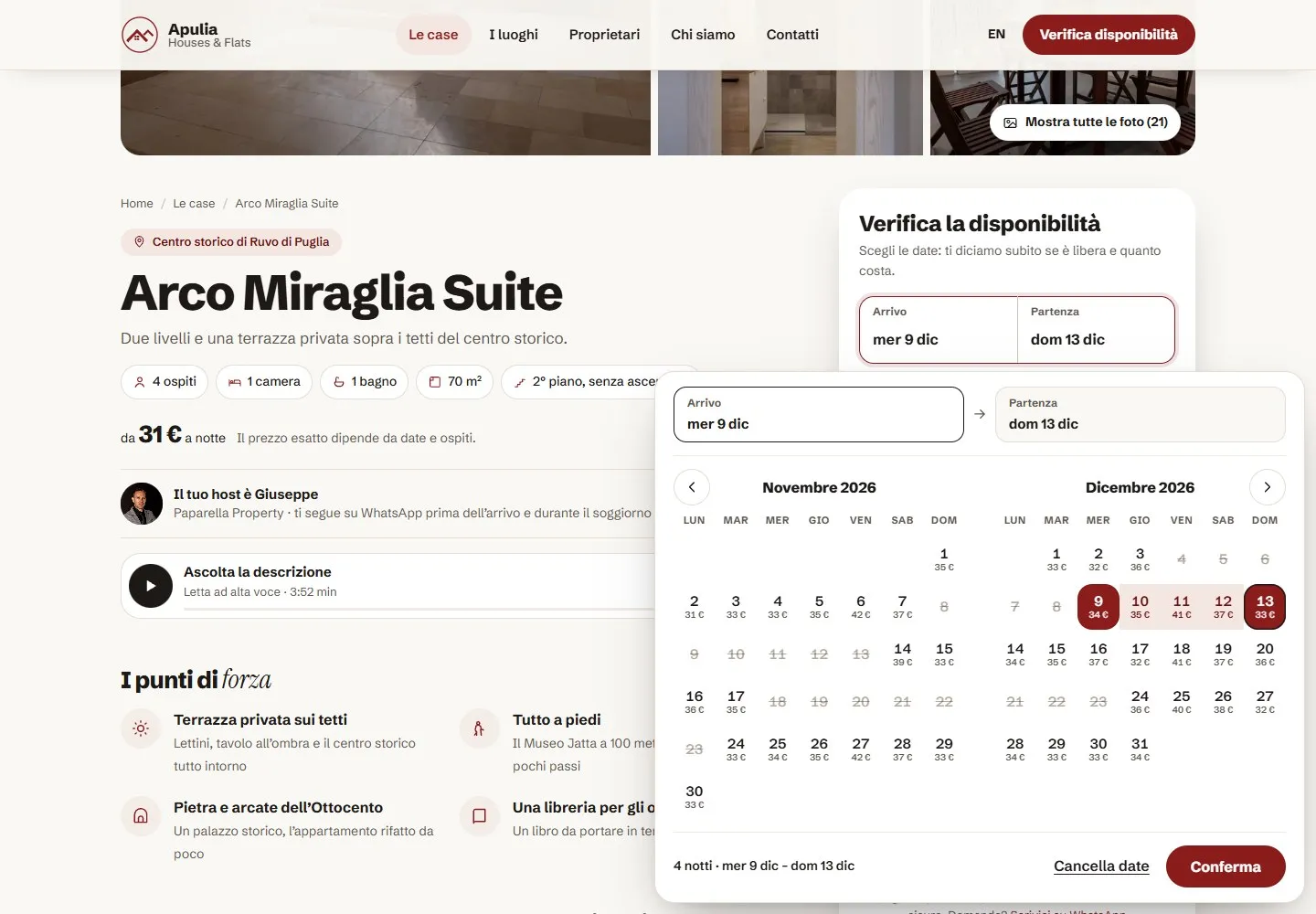The image size is (1316, 914).
Task: Go to Home breadcrumb
Action: pyautogui.click(x=137, y=204)
